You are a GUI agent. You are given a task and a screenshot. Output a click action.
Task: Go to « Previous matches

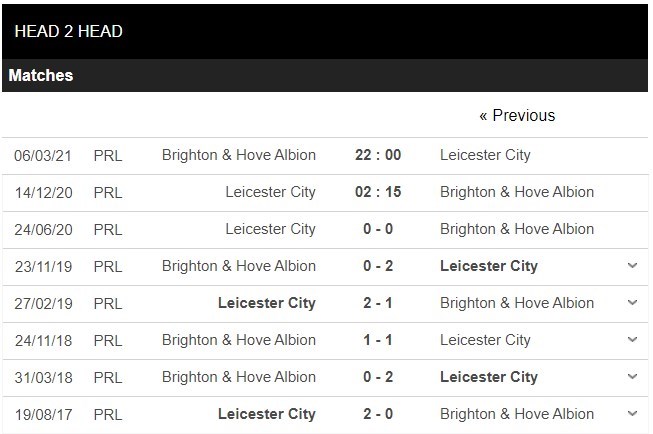point(517,116)
